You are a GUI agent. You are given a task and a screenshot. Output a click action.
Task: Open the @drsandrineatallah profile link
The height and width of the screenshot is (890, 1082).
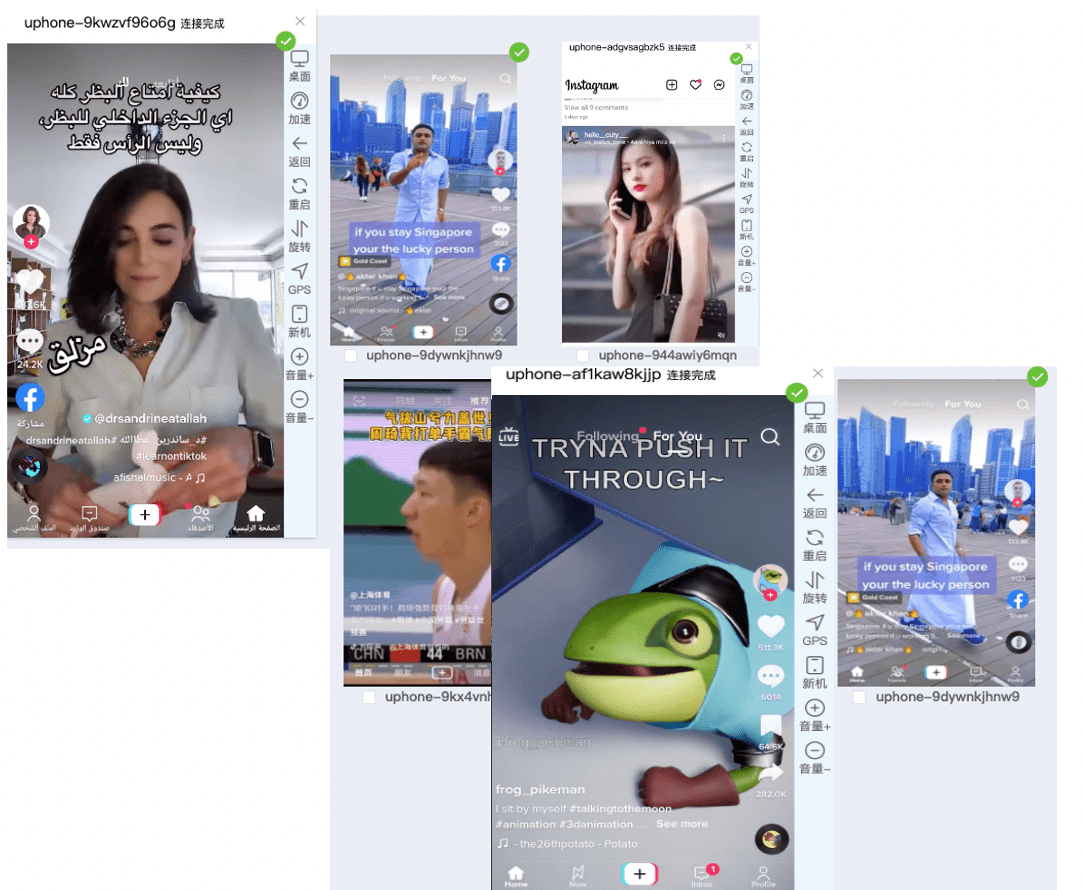pos(151,418)
